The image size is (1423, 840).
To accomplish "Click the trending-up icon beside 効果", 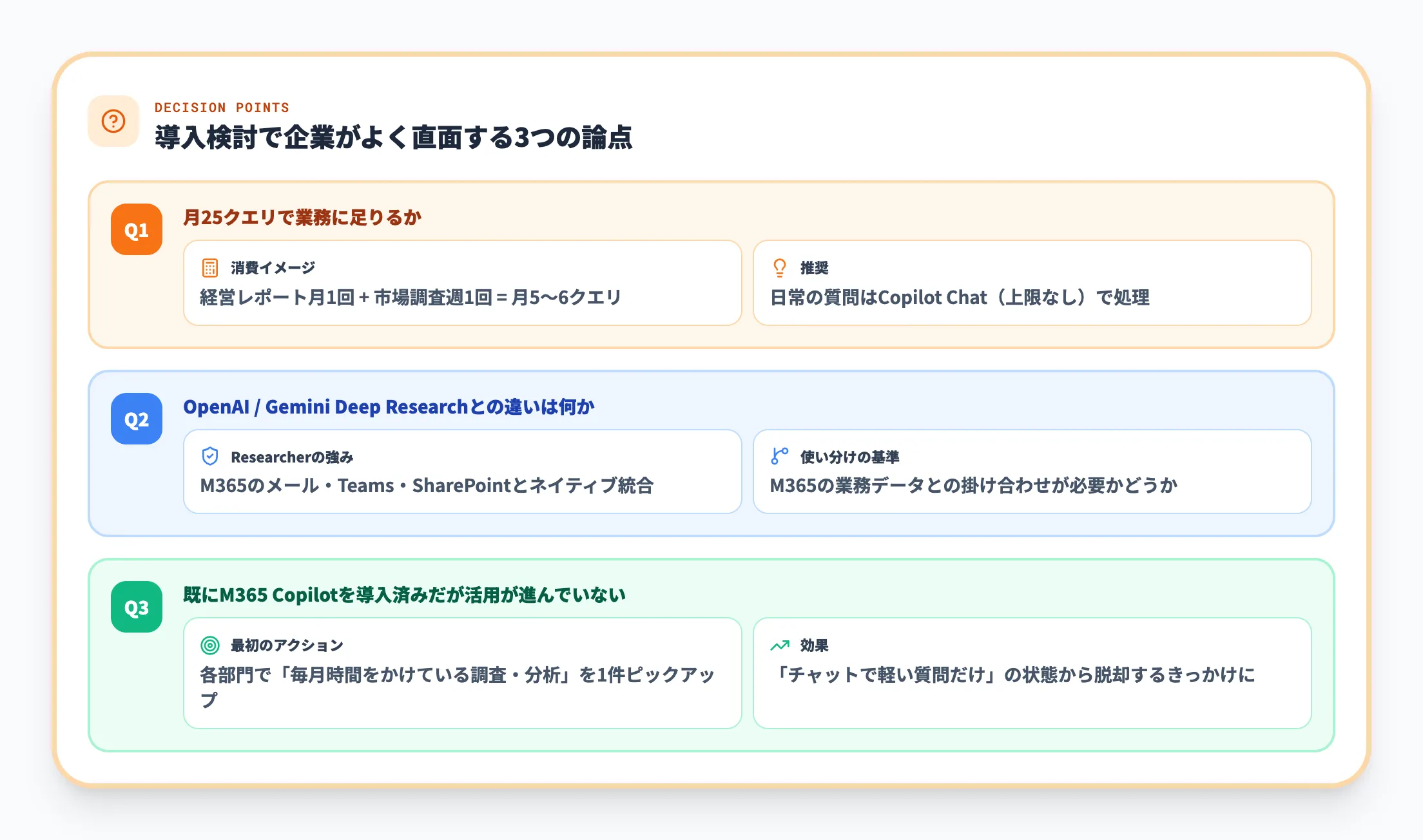I will point(780,645).
